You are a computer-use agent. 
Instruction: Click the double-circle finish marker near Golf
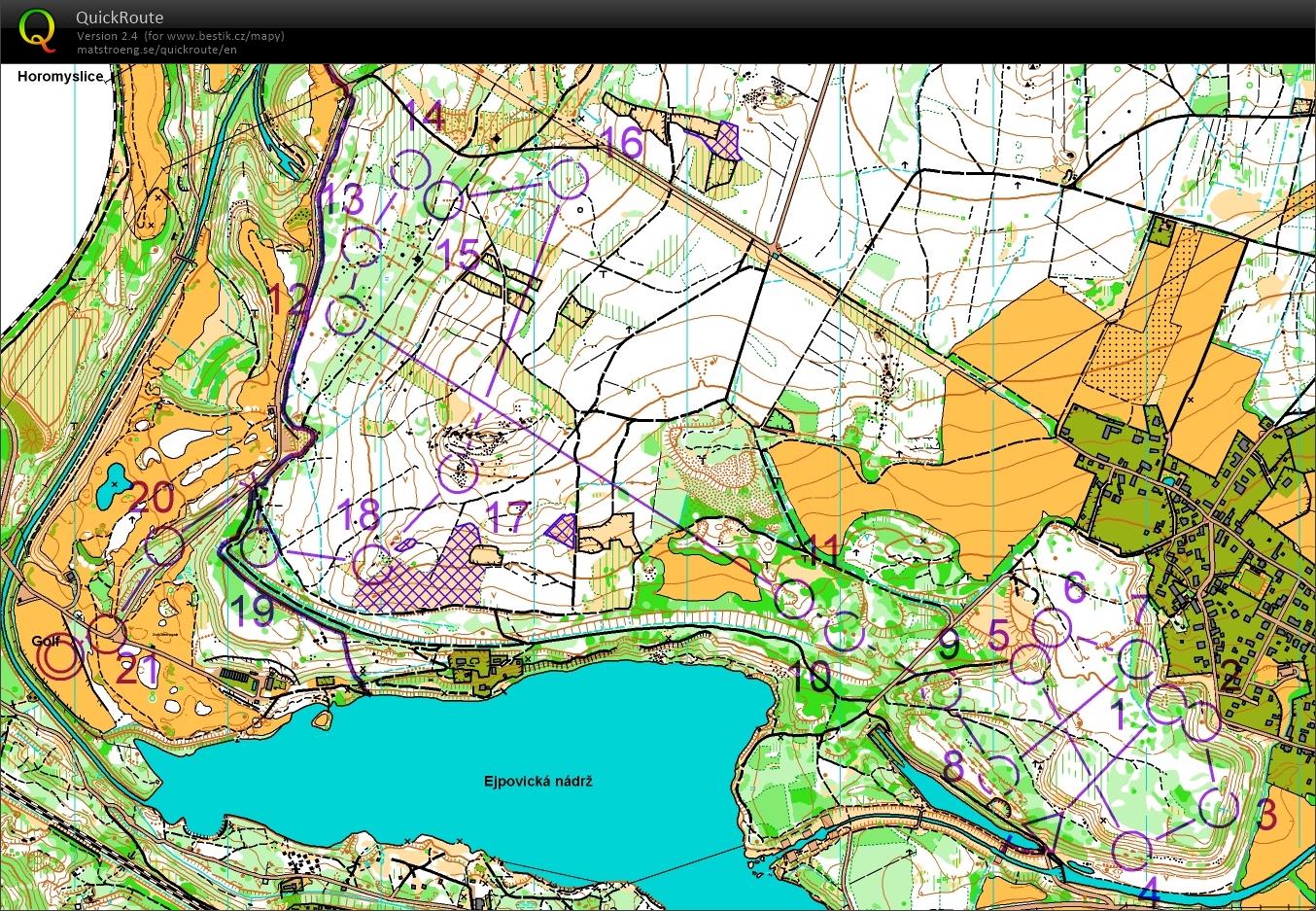click(x=60, y=660)
